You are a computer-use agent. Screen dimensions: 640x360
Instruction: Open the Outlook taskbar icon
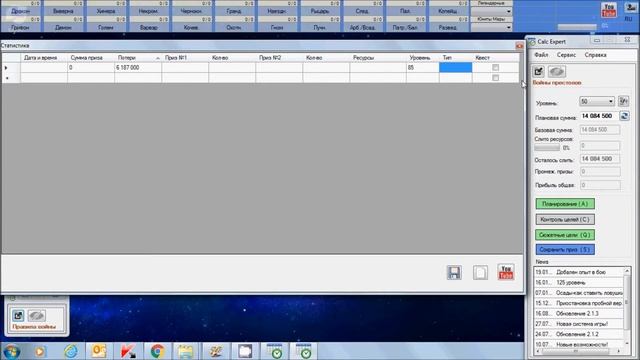coord(98,351)
